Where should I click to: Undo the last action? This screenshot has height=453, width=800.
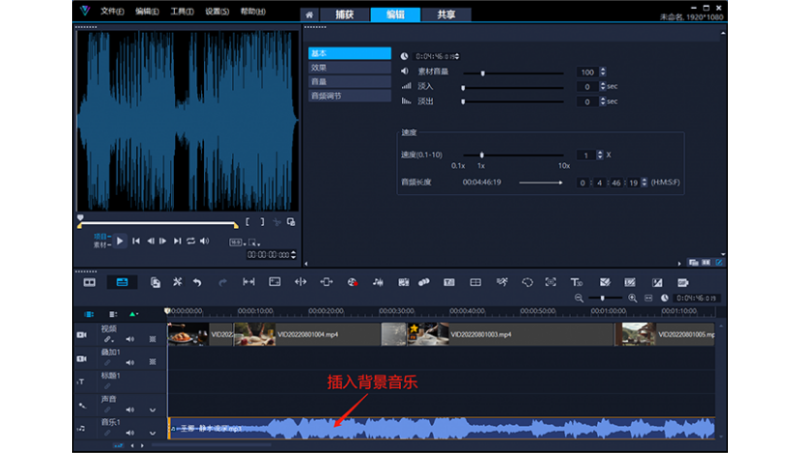click(197, 282)
